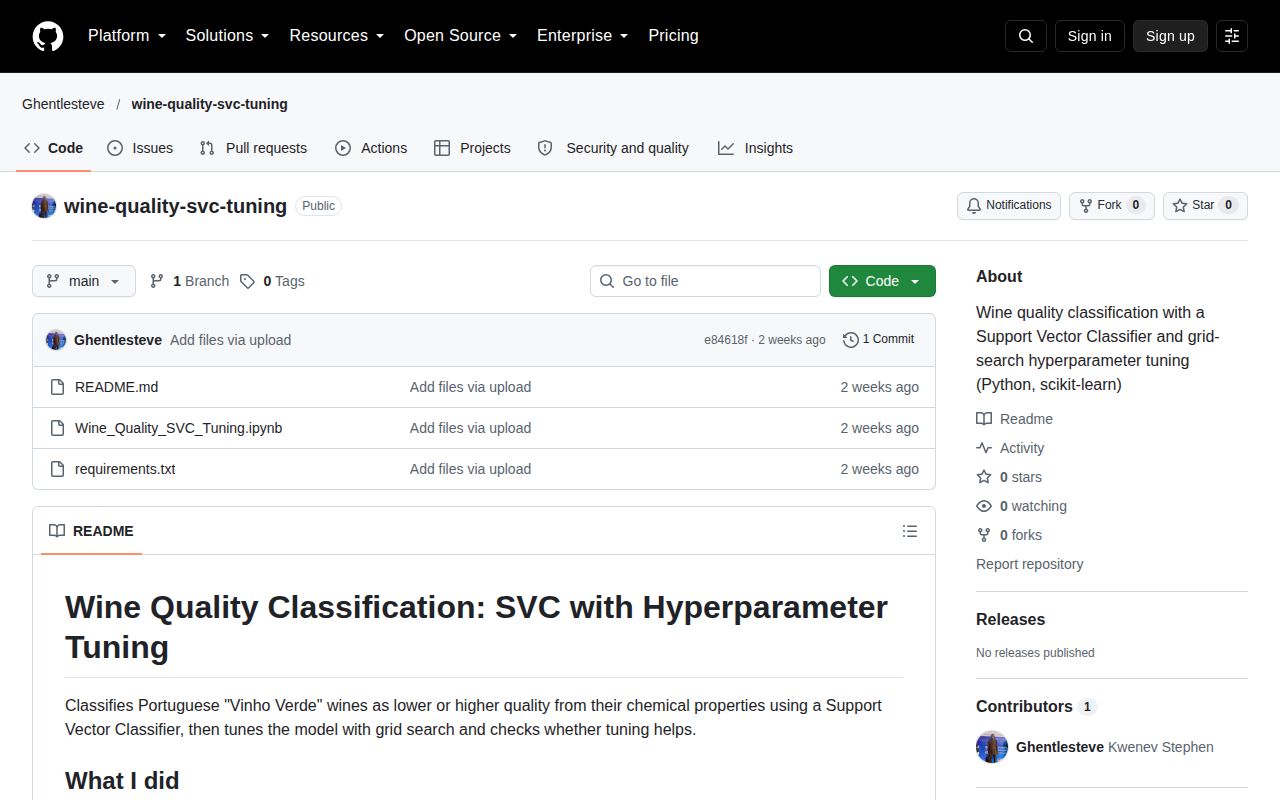Click the Sign up button

[1170, 36]
